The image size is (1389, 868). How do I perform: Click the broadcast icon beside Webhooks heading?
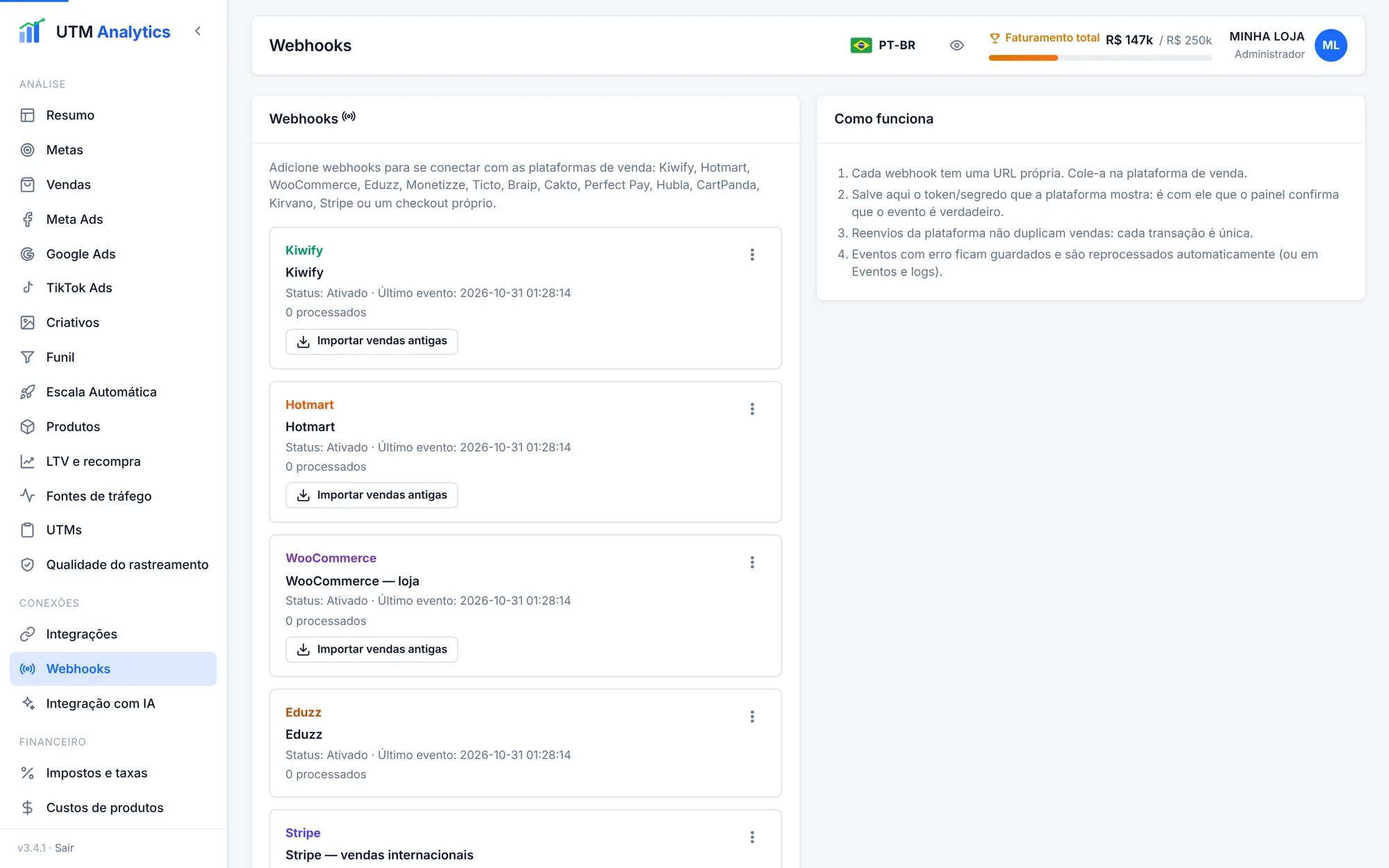pyautogui.click(x=349, y=117)
